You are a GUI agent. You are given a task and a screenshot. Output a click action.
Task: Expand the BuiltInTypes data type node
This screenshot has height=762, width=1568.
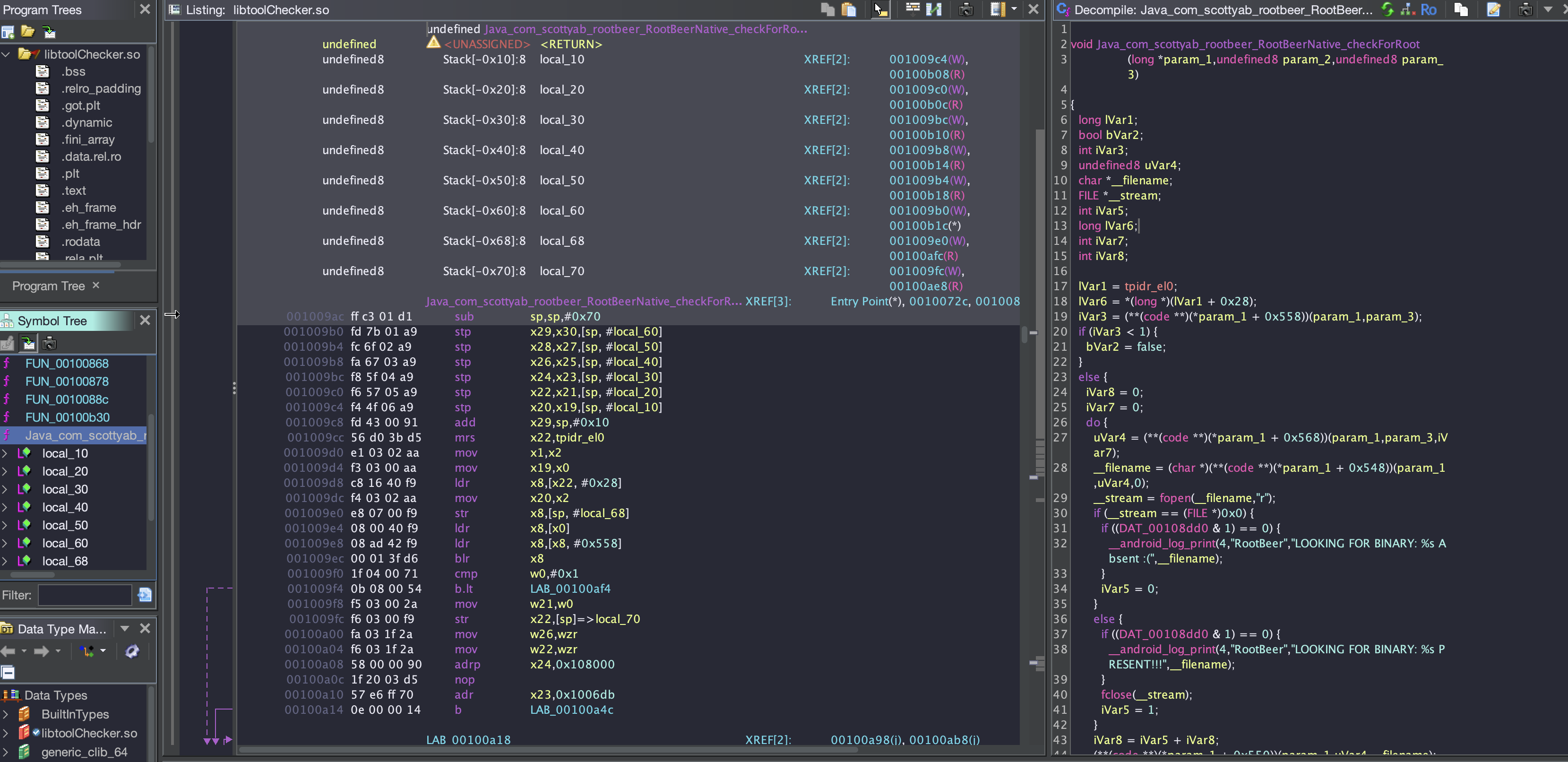tap(5, 714)
